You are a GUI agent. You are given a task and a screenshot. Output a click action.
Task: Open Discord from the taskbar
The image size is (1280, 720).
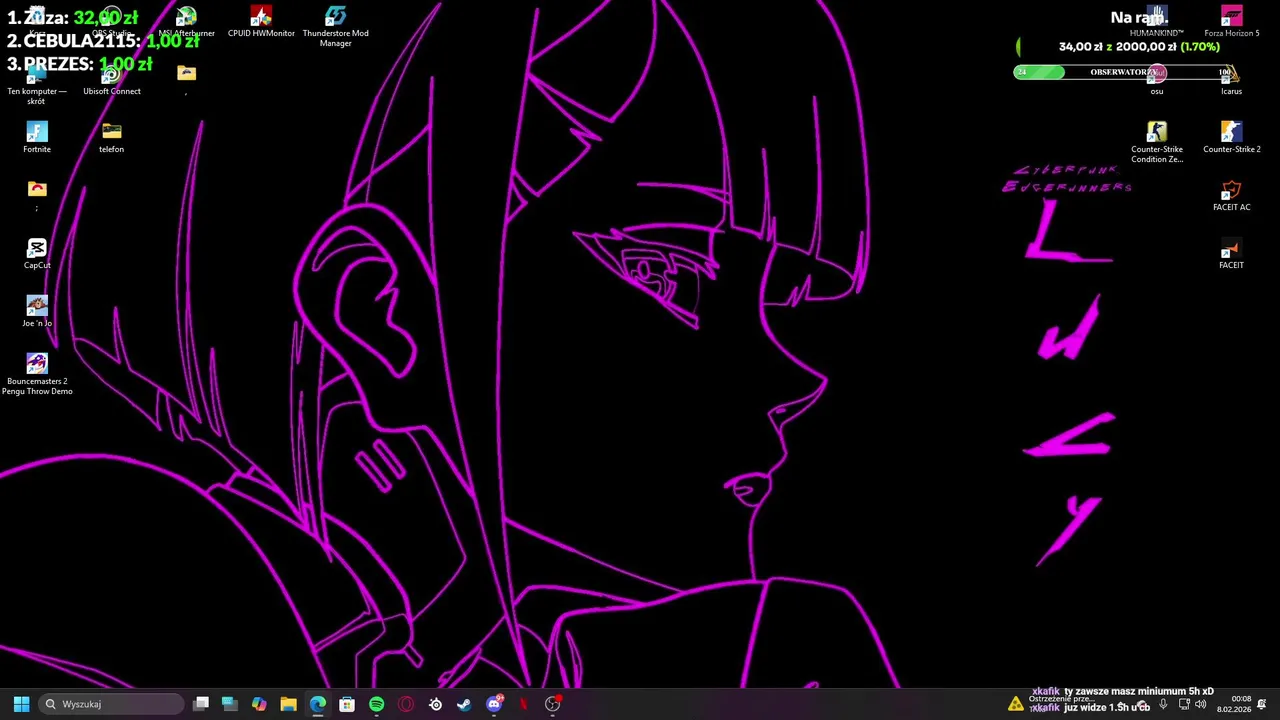494,704
